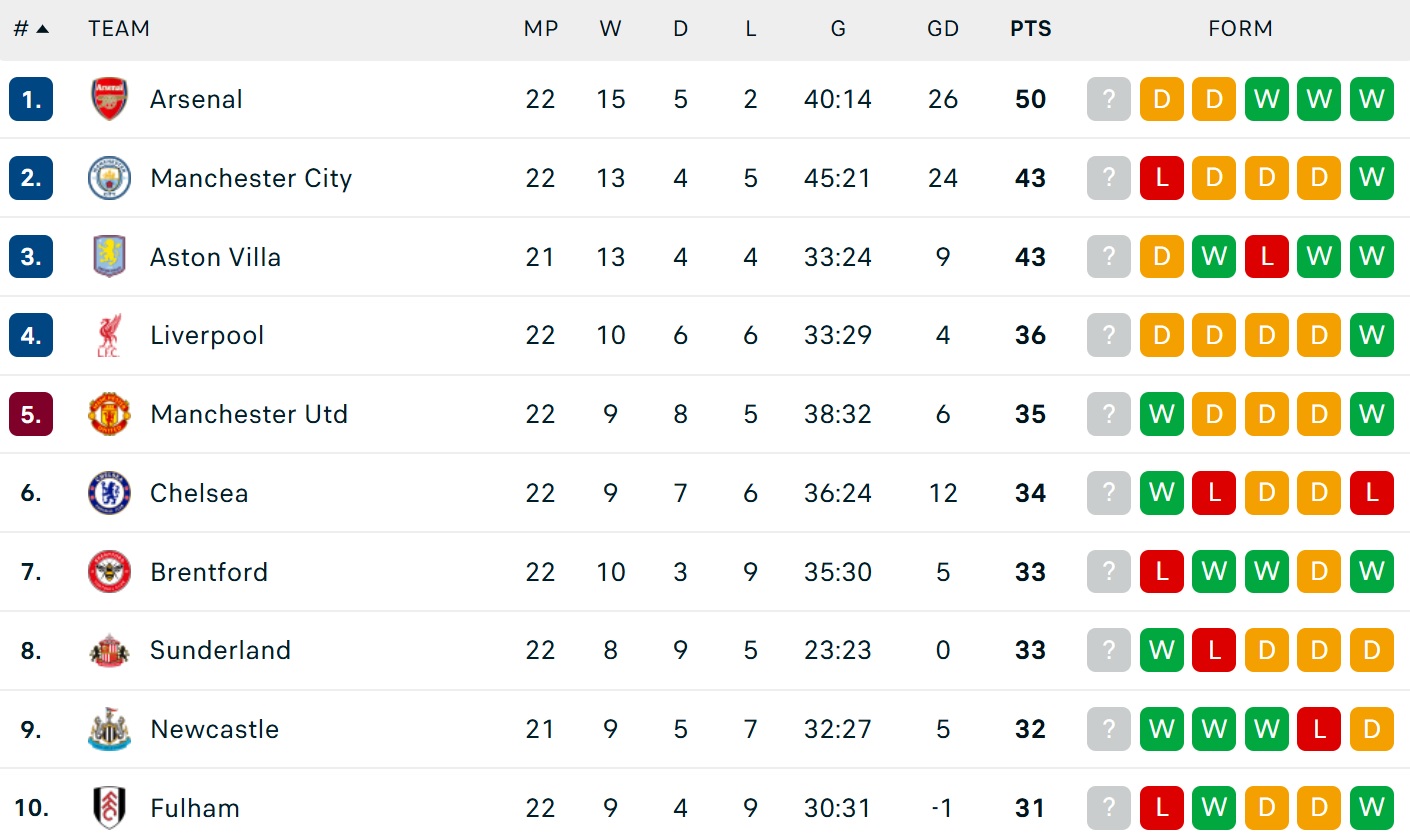The image size is (1410, 836).
Task: Click Chelsea's most recent red L badge
Action: (x=1371, y=493)
